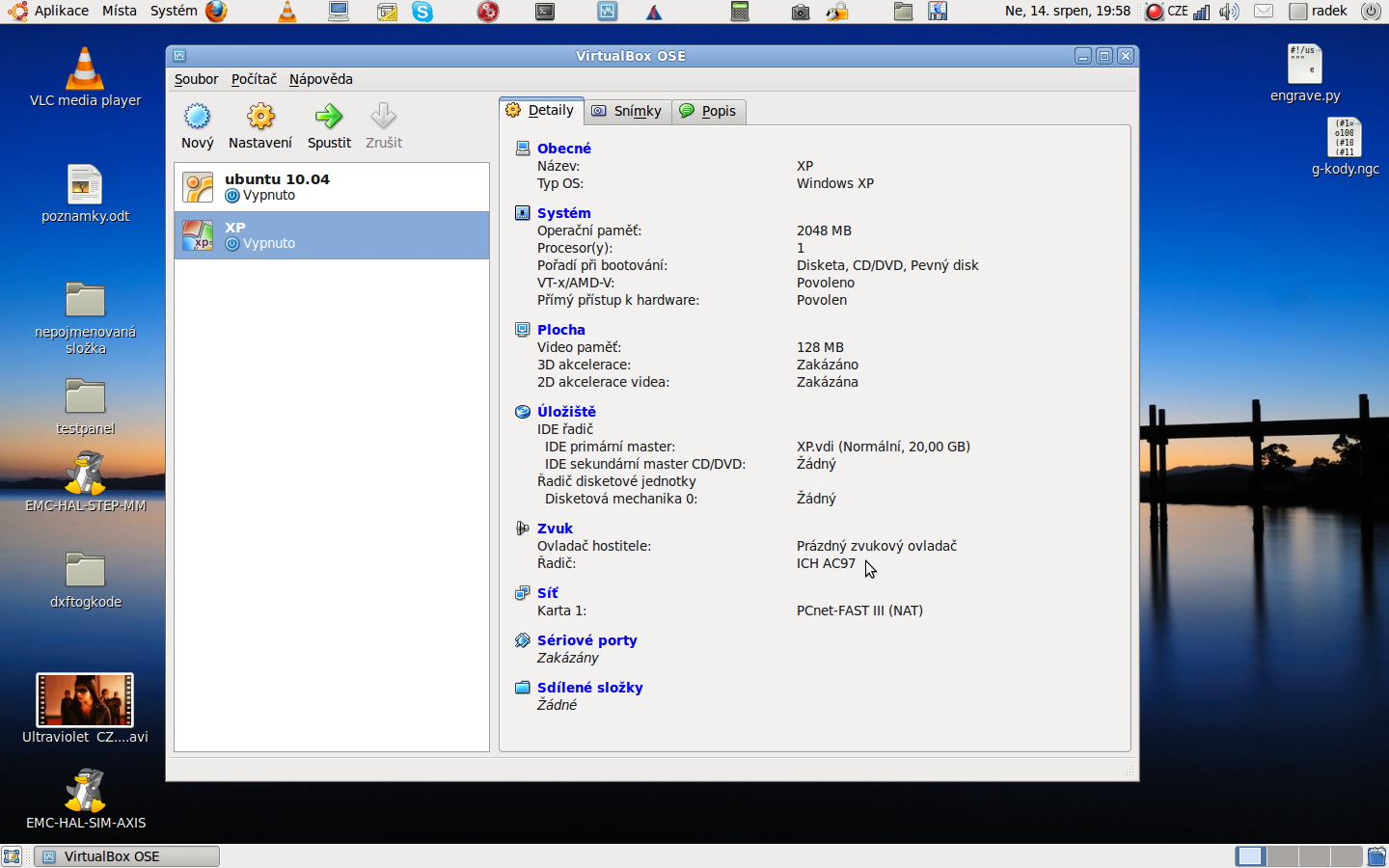Open the Popis tab

tap(708, 111)
